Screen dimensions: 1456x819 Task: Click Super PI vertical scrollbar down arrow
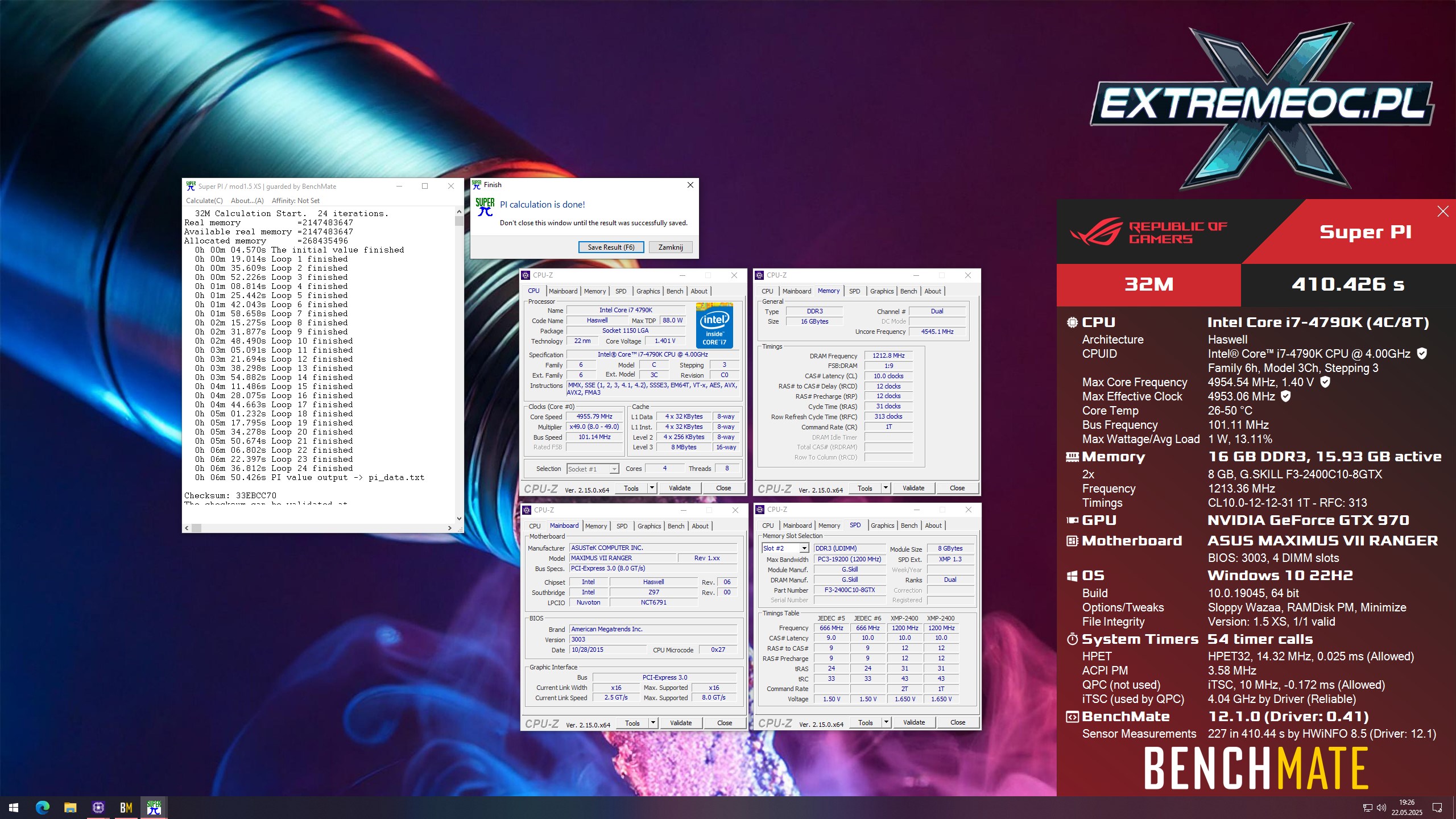(x=459, y=518)
